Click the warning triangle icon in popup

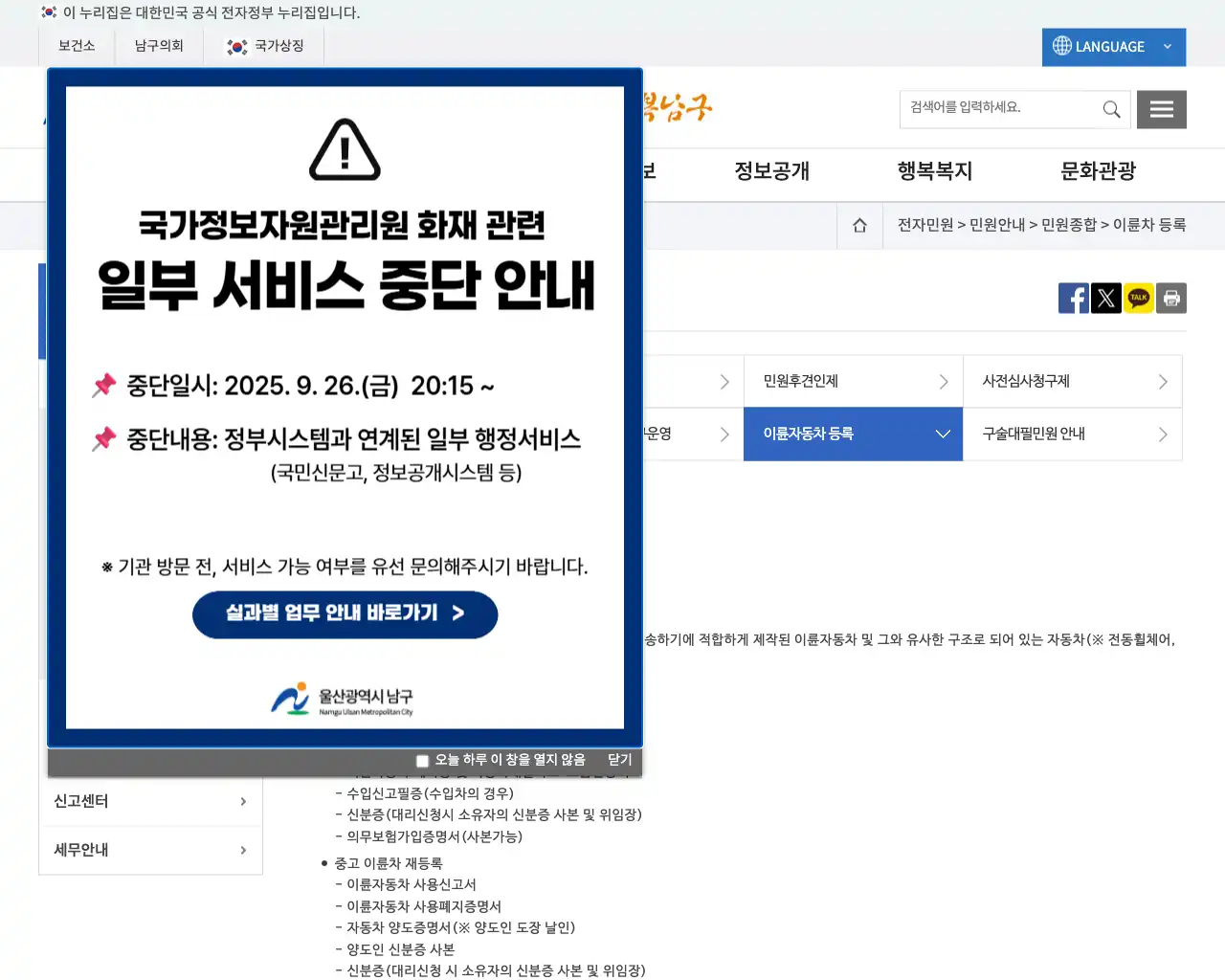[x=345, y=150]
